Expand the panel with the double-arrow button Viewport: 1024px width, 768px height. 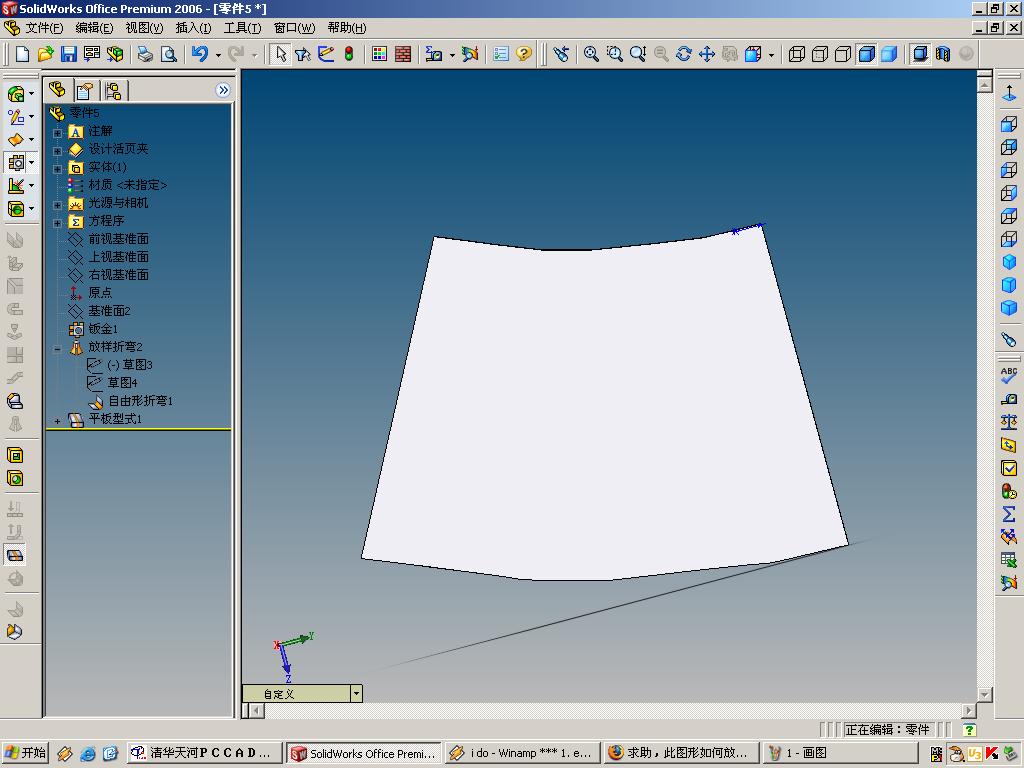point(223,90)
